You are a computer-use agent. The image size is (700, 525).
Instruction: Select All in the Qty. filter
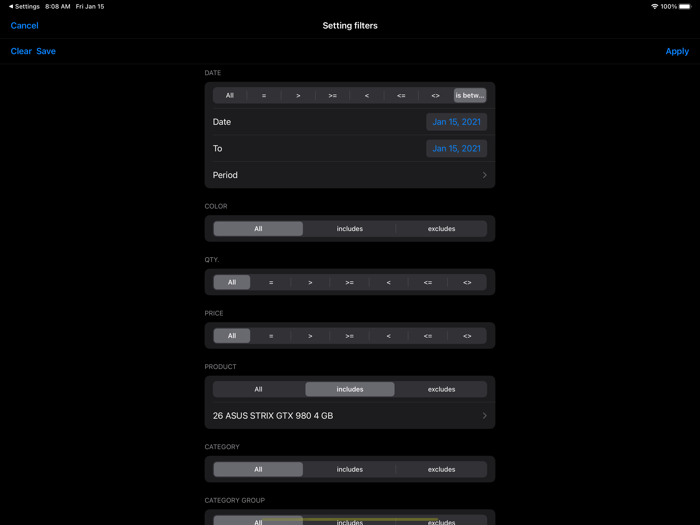coord(232,282)
